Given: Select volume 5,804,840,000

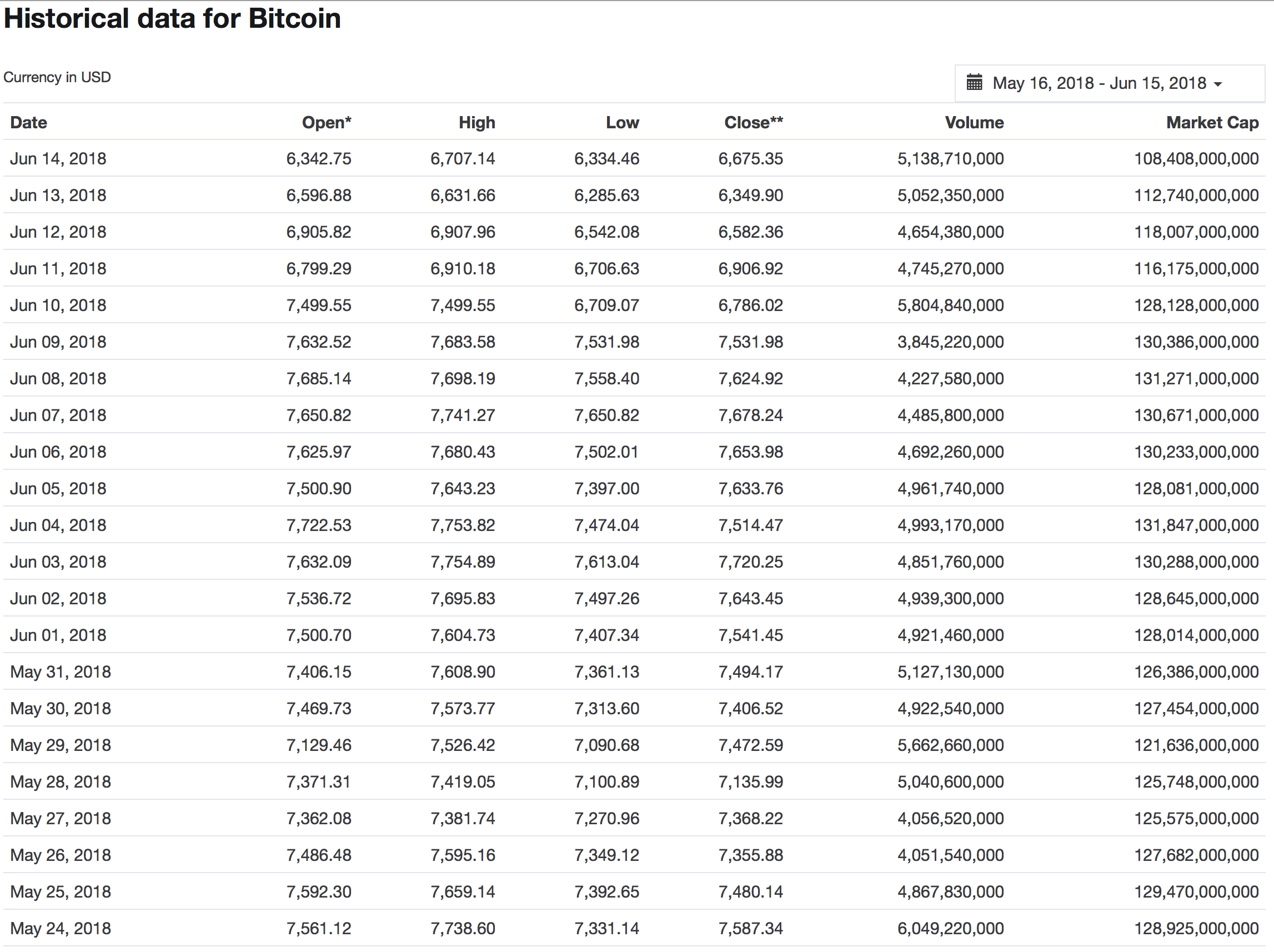Looking at the screenshot, I should click(950, 305).
